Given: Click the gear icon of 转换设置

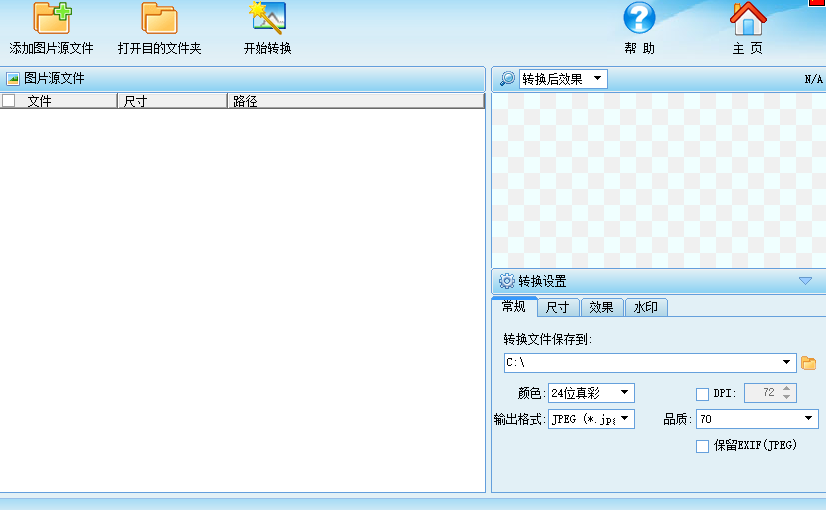Looking at the screenshot, I should pos(506,281).
